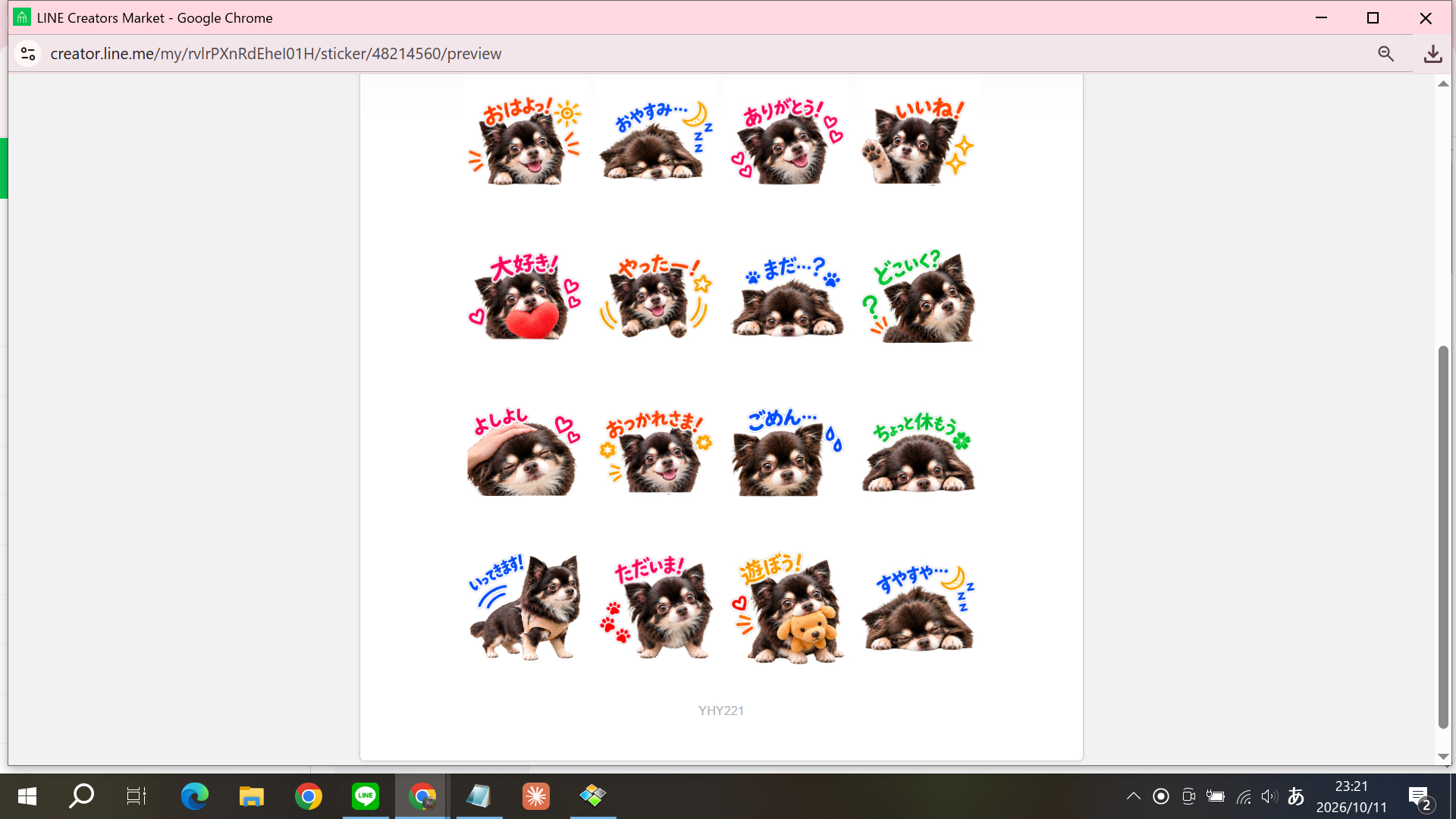Select the いってきます! walking dog sticker
Screen dimensions: 1456x819
524,607
